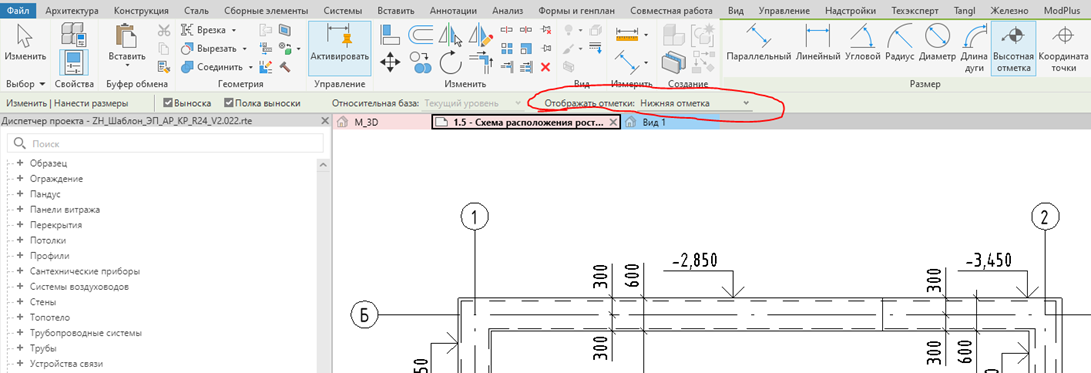
Task: Open the Файл menu tab
Action: (x=18, y=11)
